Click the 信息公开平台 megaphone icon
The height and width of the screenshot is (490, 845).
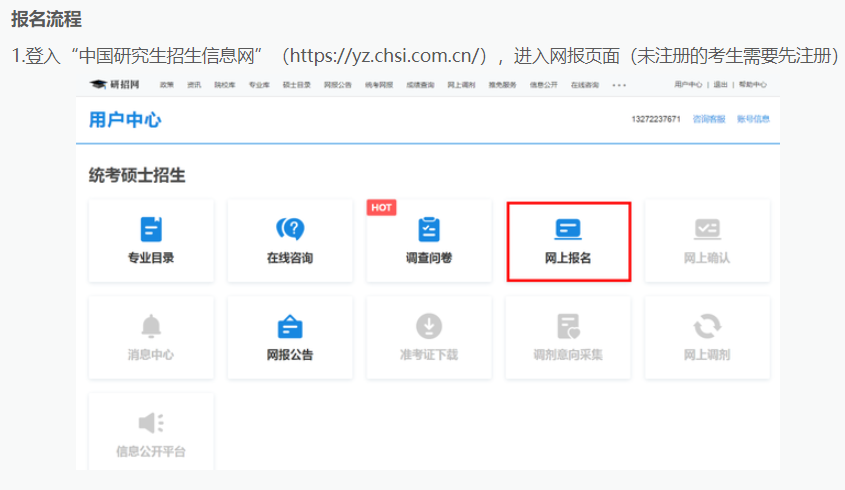point(151,423)
